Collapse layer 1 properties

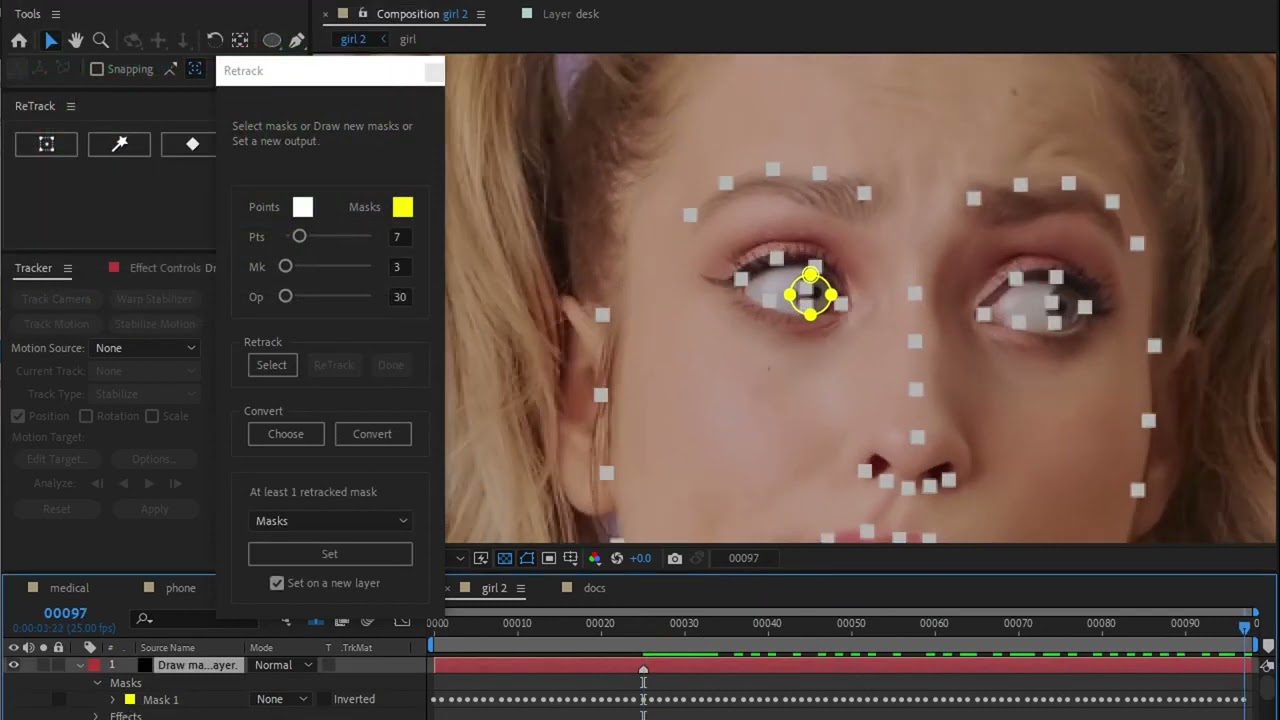tap(80, 665)
